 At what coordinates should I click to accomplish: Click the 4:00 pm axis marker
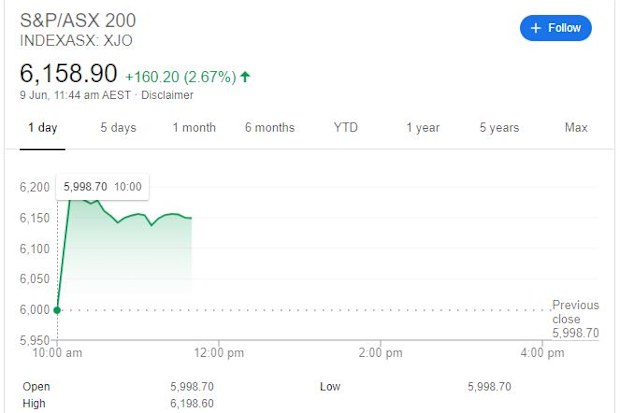click(542, 352)
